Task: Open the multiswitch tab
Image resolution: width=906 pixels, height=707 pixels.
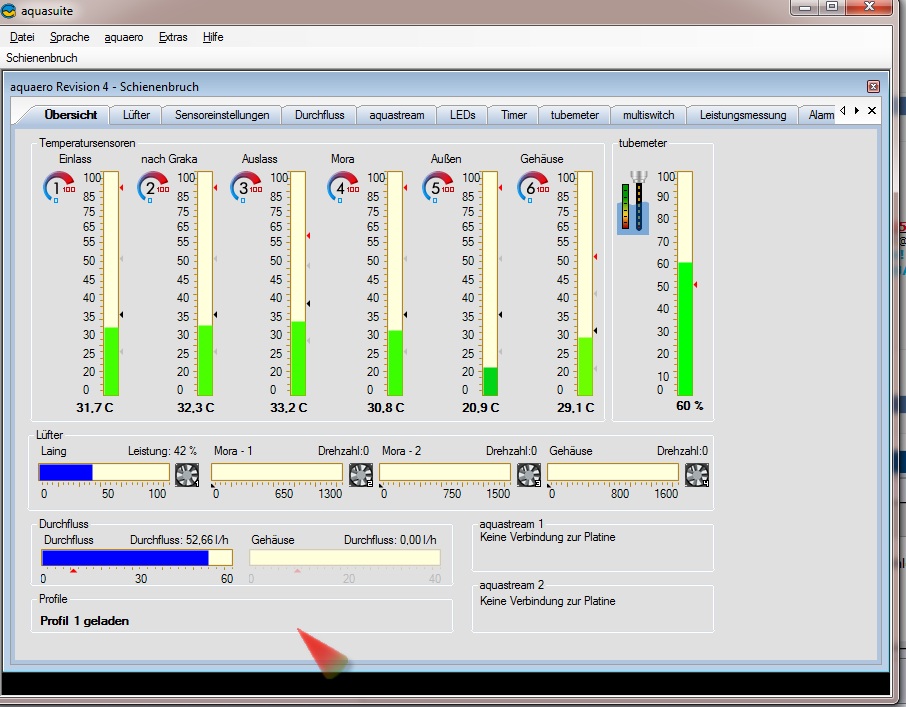Action: coord(648,115)
